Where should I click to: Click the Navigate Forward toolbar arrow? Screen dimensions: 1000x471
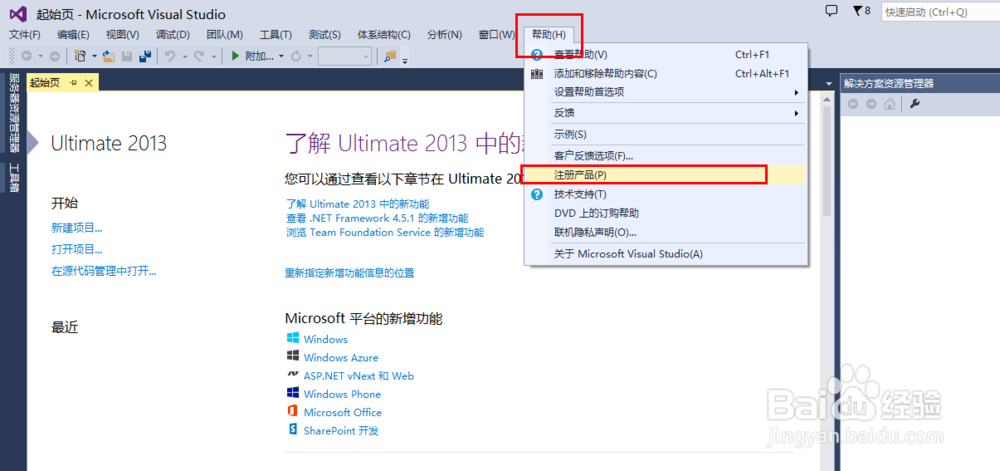54,57
